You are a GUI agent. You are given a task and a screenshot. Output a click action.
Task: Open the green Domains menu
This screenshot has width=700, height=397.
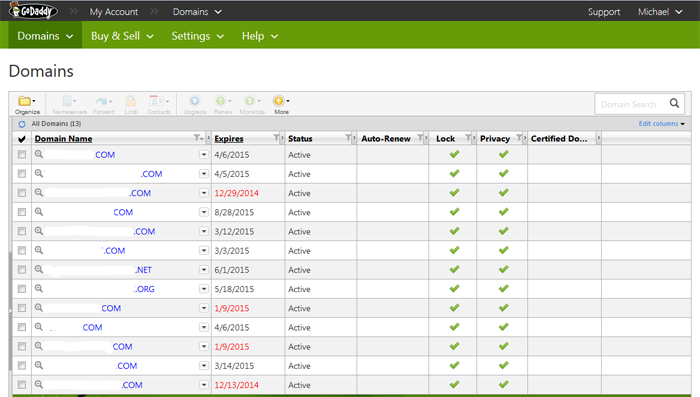coord(45,36)
